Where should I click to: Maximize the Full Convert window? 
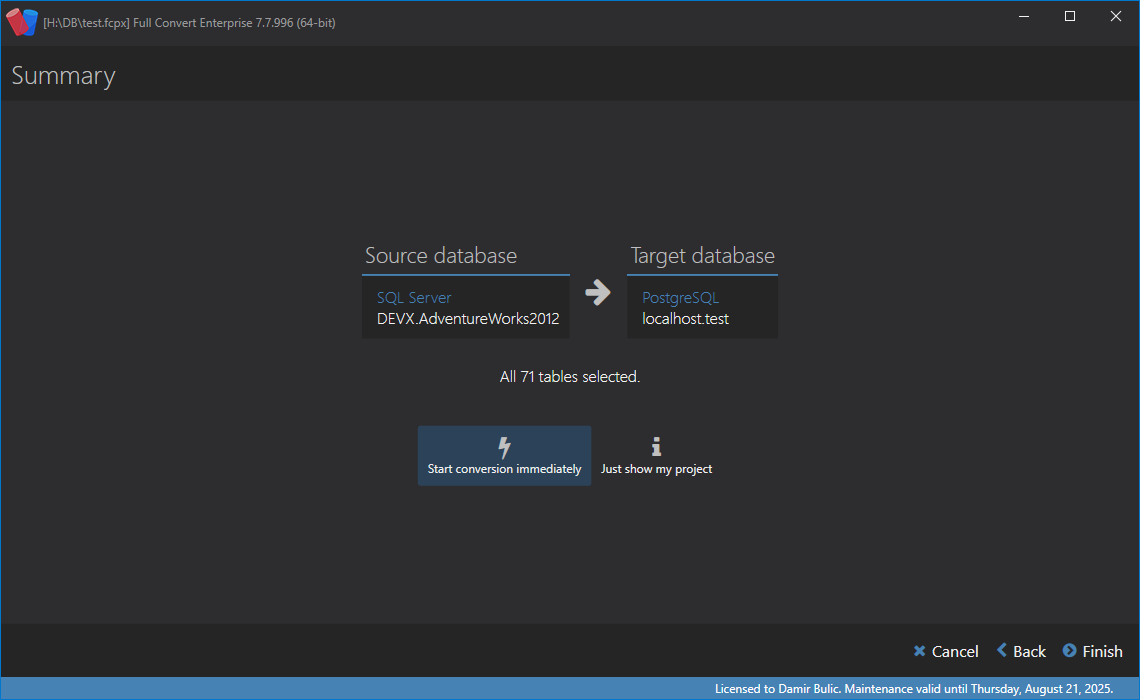(x=1069, y=16)
